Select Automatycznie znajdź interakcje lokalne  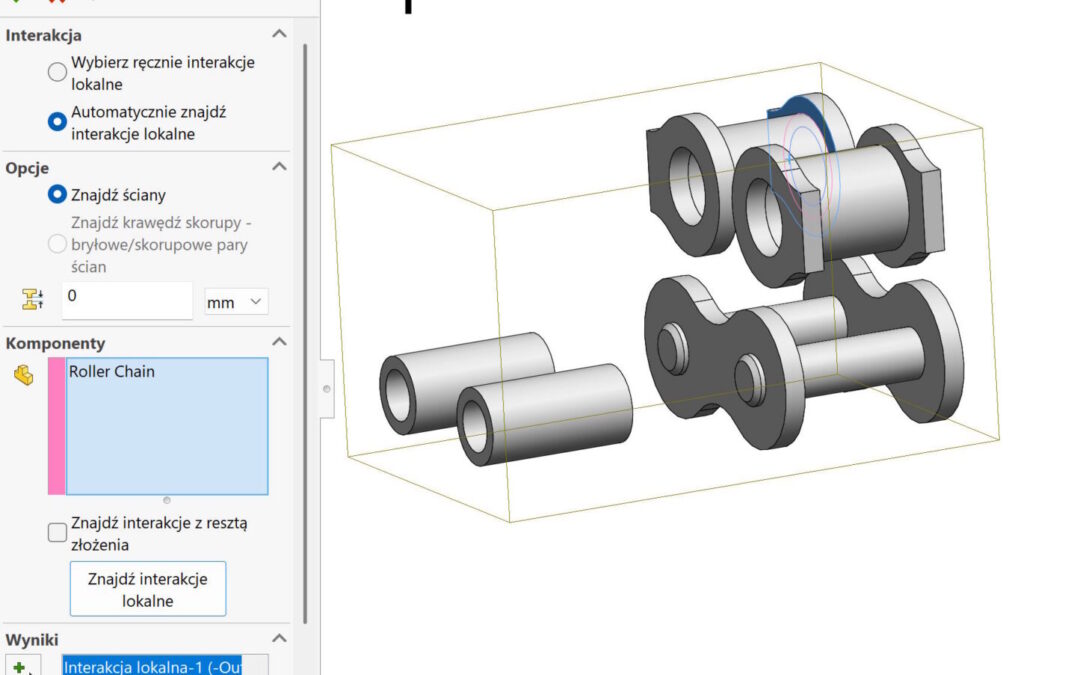click(58, 122)
